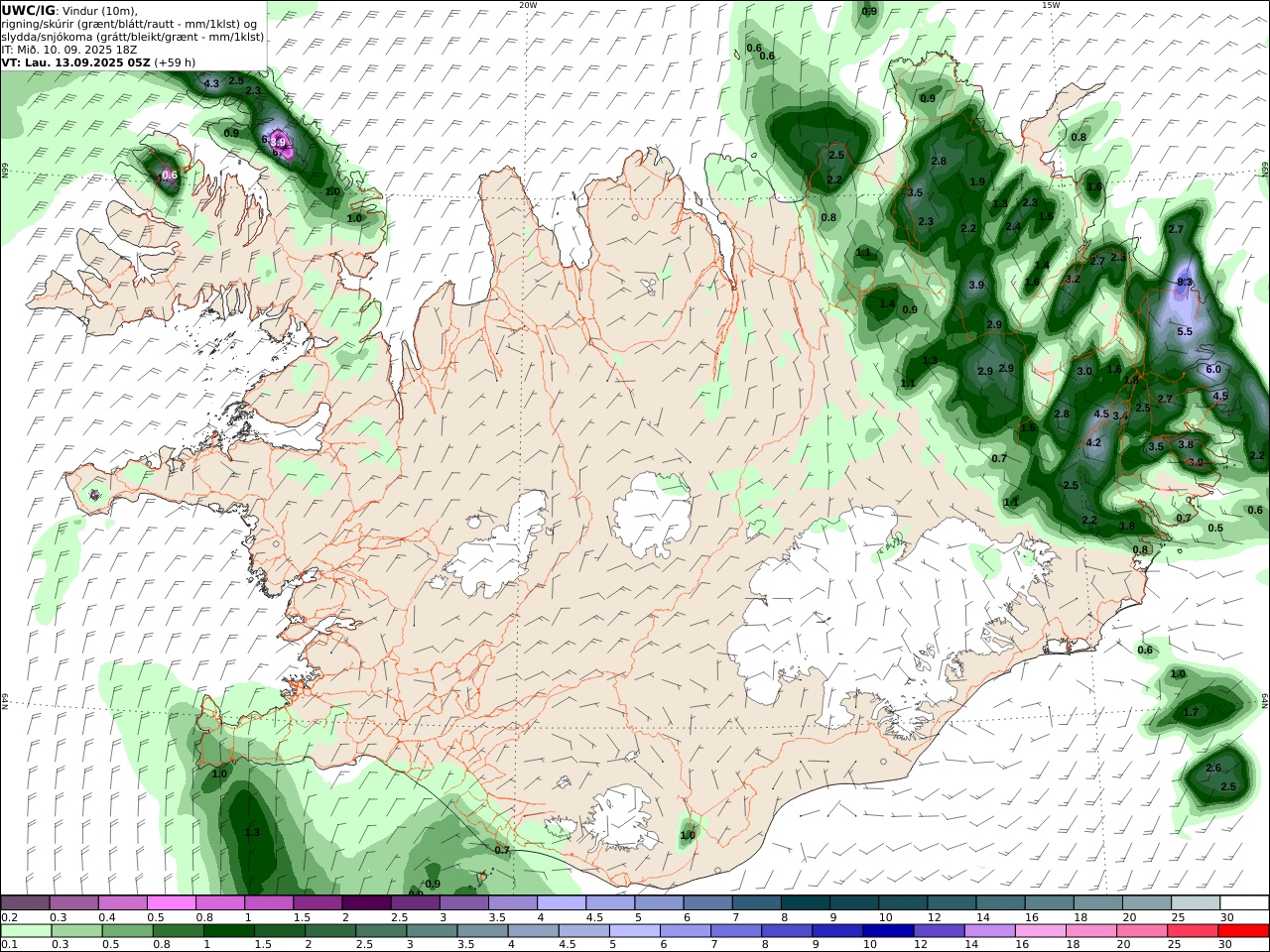1270x952 pixels.
Task: Pick the deep navy swatch between 10 and 12 in the lower legend
Action: (888, 931)
